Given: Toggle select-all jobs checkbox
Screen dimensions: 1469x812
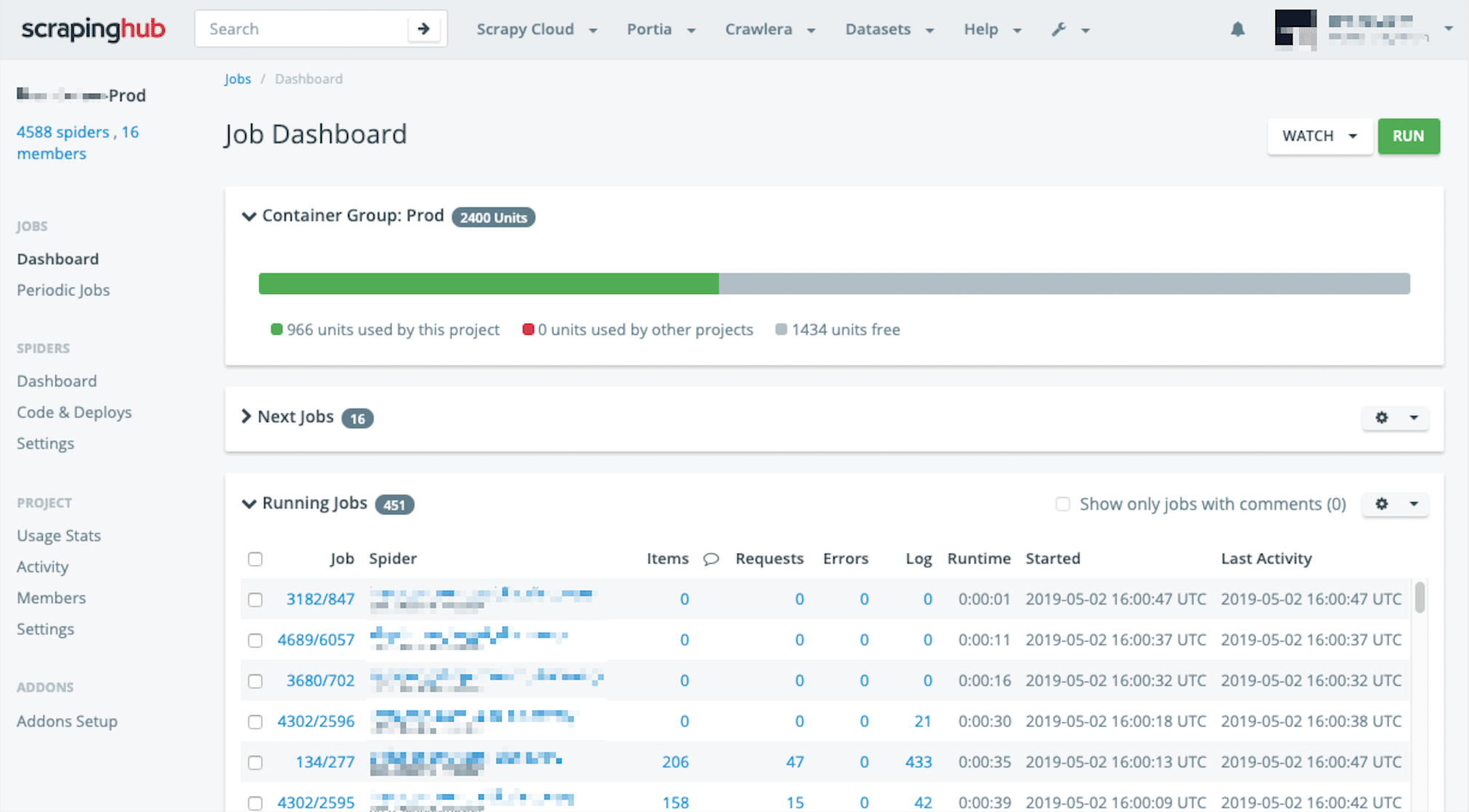Looking at the screenshot, I should coord(255,559).
